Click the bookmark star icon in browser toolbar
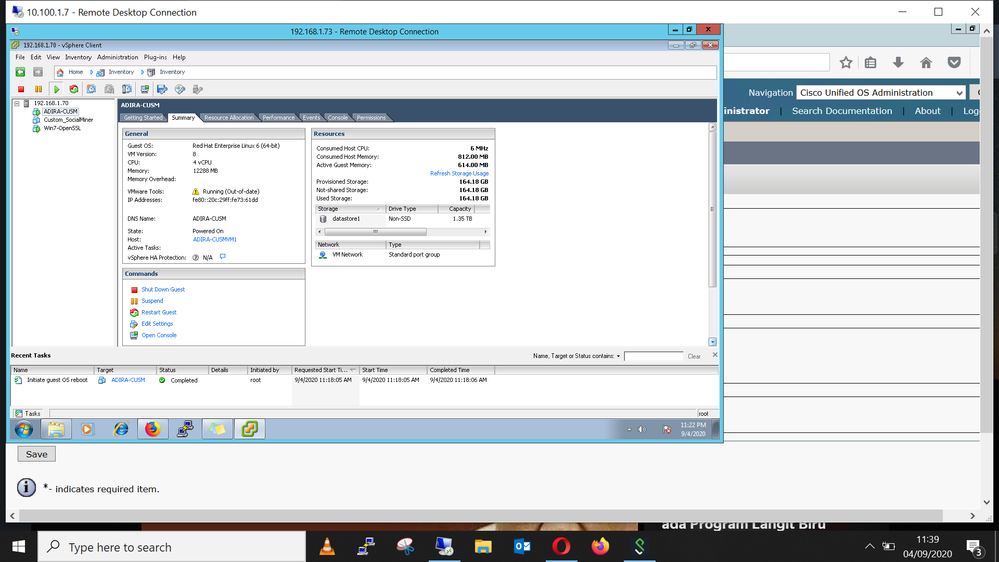Screen dimensions: 999x562 pos(845,62)
